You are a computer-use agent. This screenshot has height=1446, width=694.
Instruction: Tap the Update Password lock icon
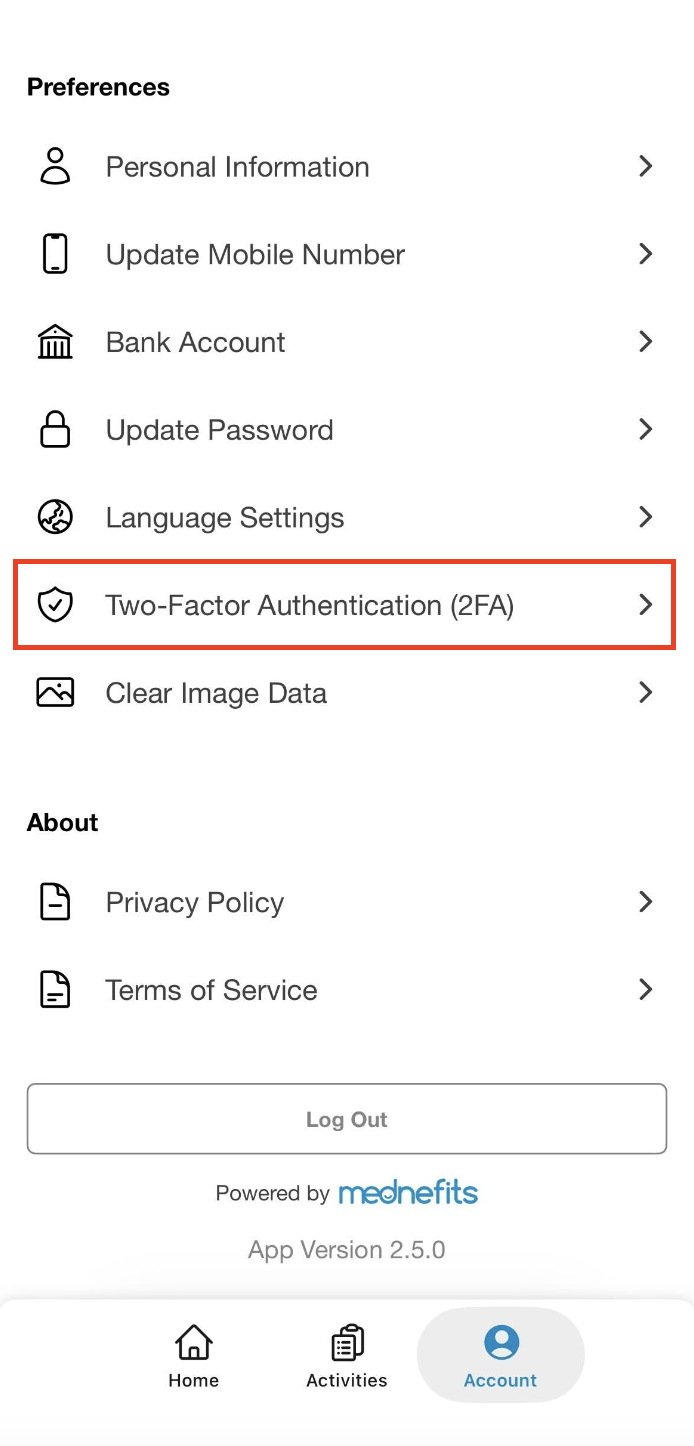[55, 430]
